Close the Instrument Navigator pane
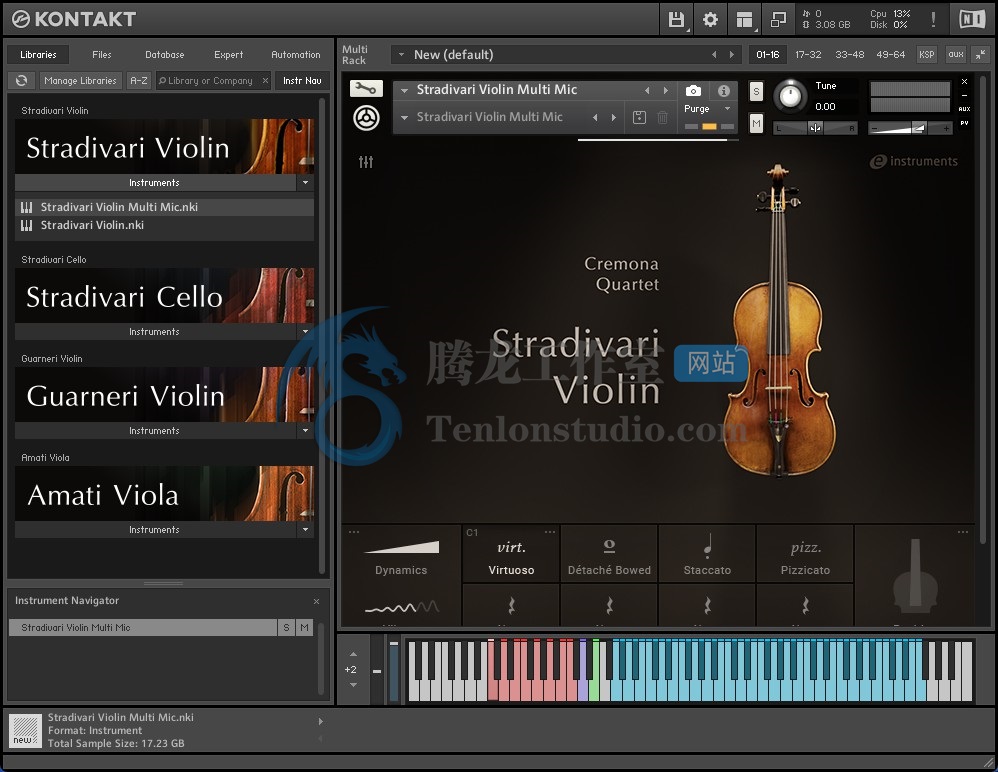 pyautogui.click(x=316, y=601)
